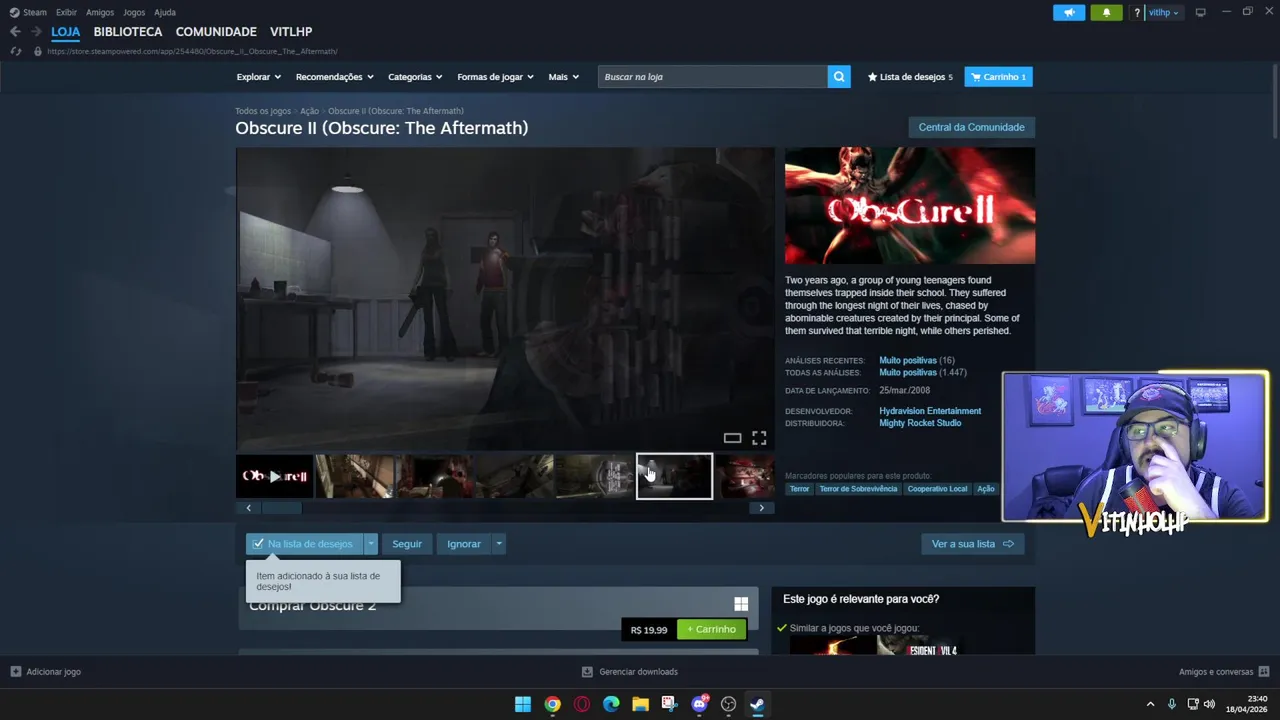Open Hydravision Entertainment developer link

pyautogui.click(x=930, y=411)
